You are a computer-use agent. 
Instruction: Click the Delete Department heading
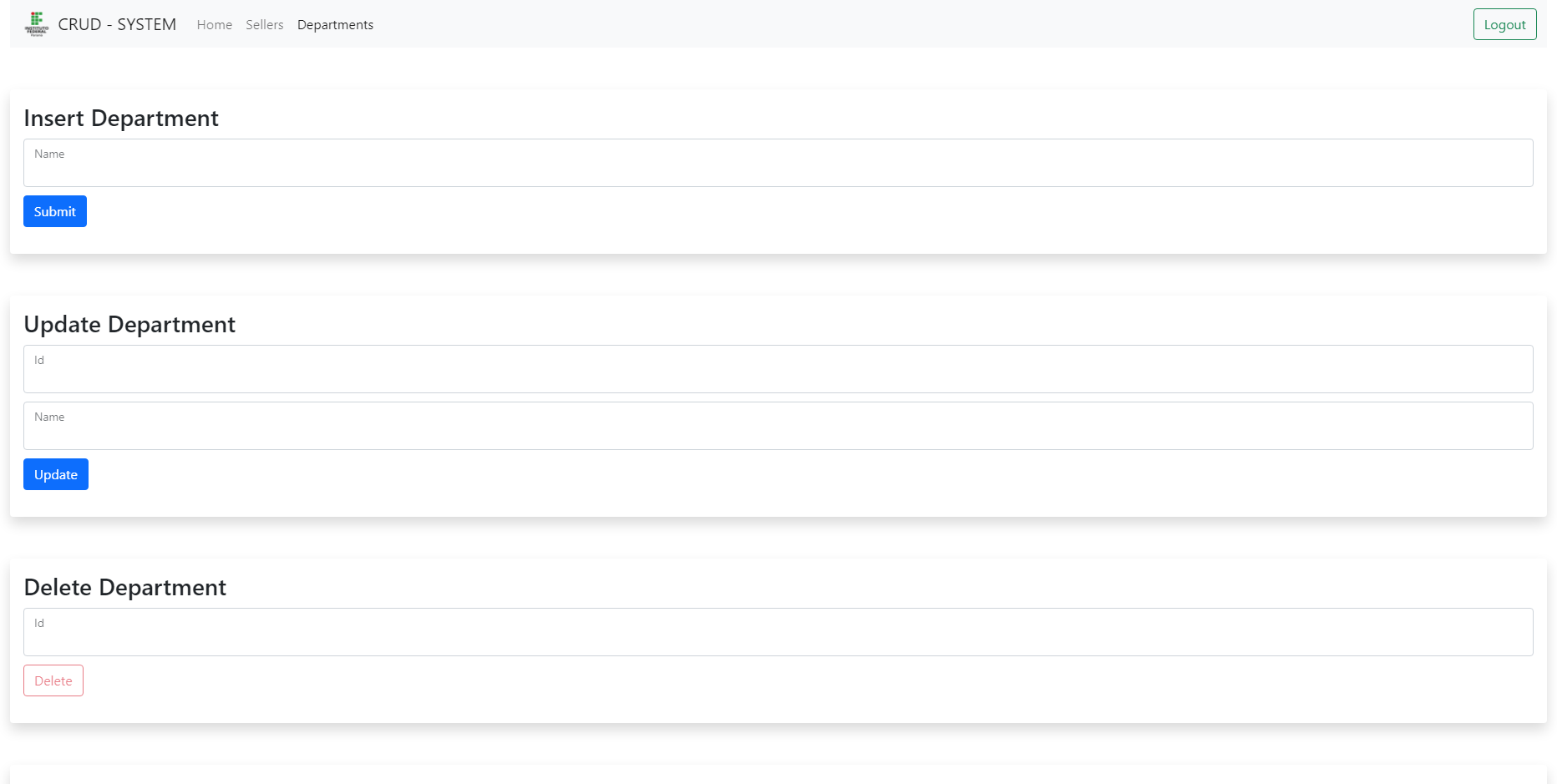coord(125,588)
